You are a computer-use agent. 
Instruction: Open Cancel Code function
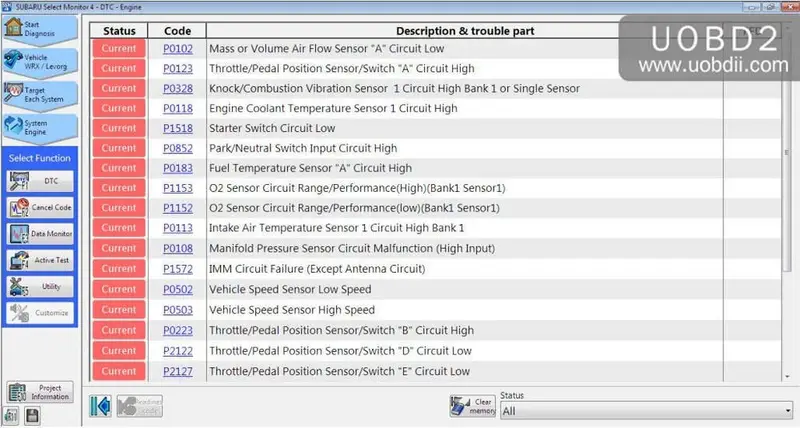pos(40,208)
